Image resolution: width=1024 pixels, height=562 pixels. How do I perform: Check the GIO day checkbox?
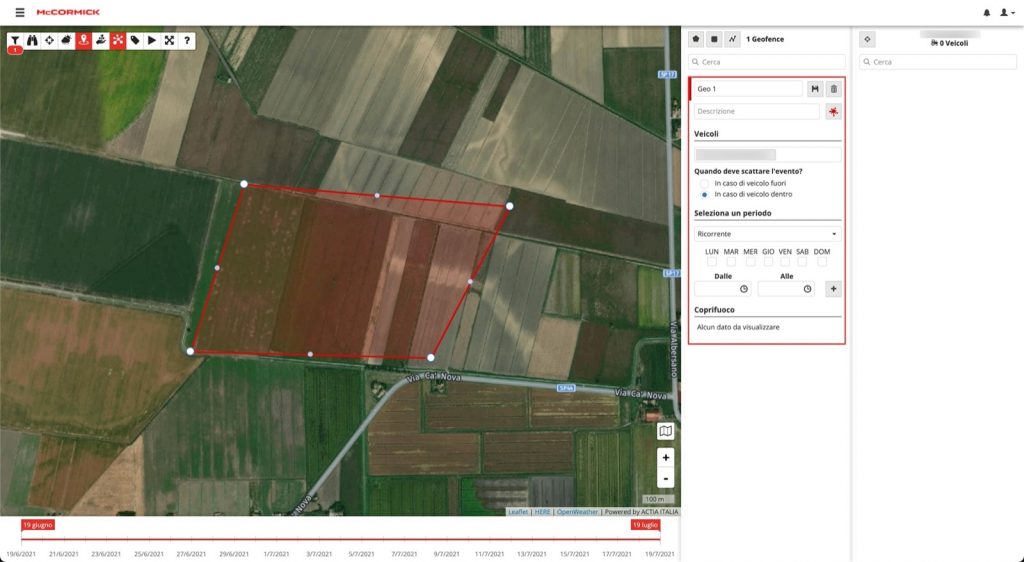tap(768, 262)
